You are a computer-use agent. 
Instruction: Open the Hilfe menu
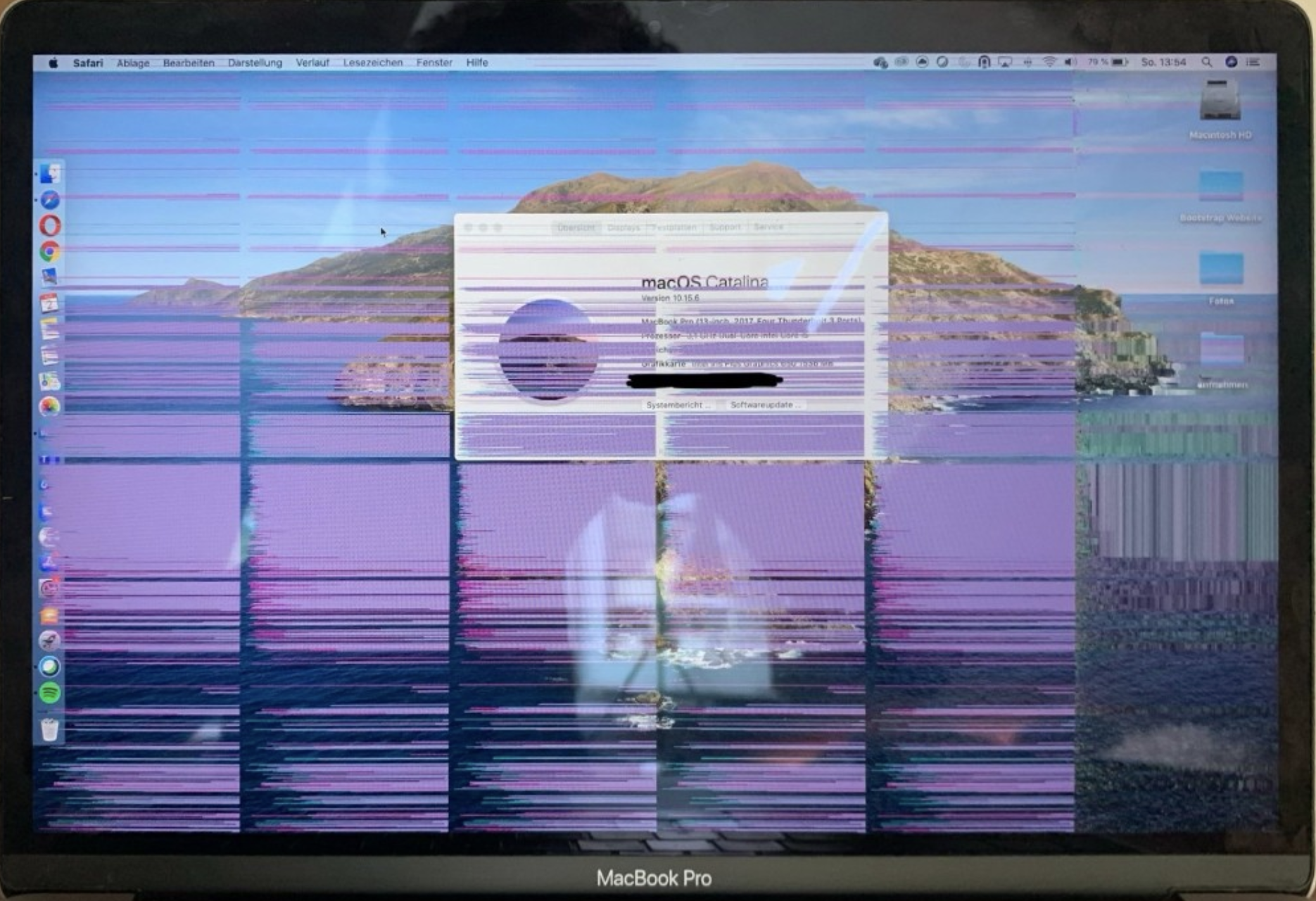(x=477, y=63)
